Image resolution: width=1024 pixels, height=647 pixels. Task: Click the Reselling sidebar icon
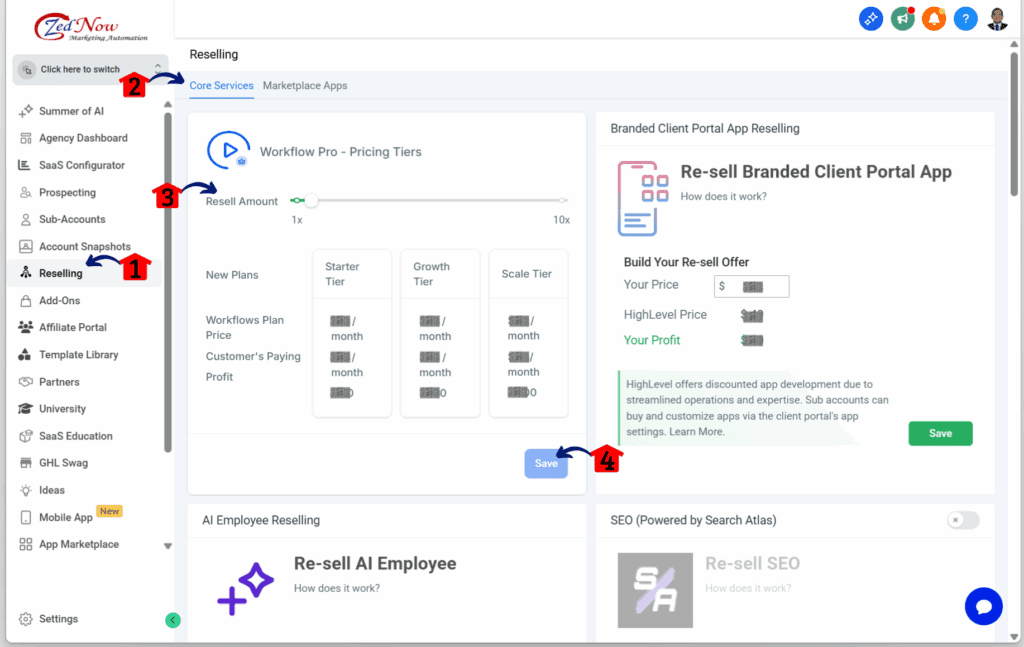[25, 273]
